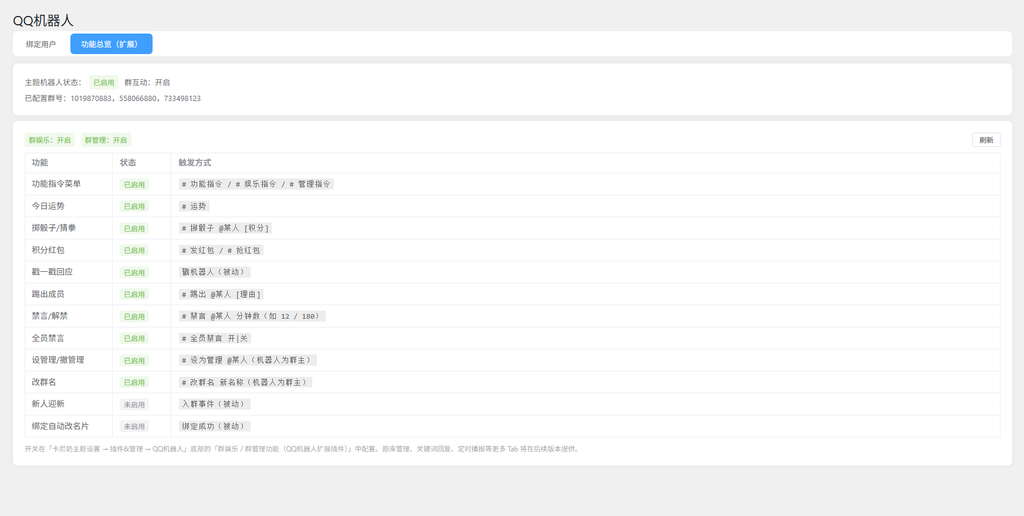Click the 群互动：开启 text
1024x516 pixels.
click(147, 82)
